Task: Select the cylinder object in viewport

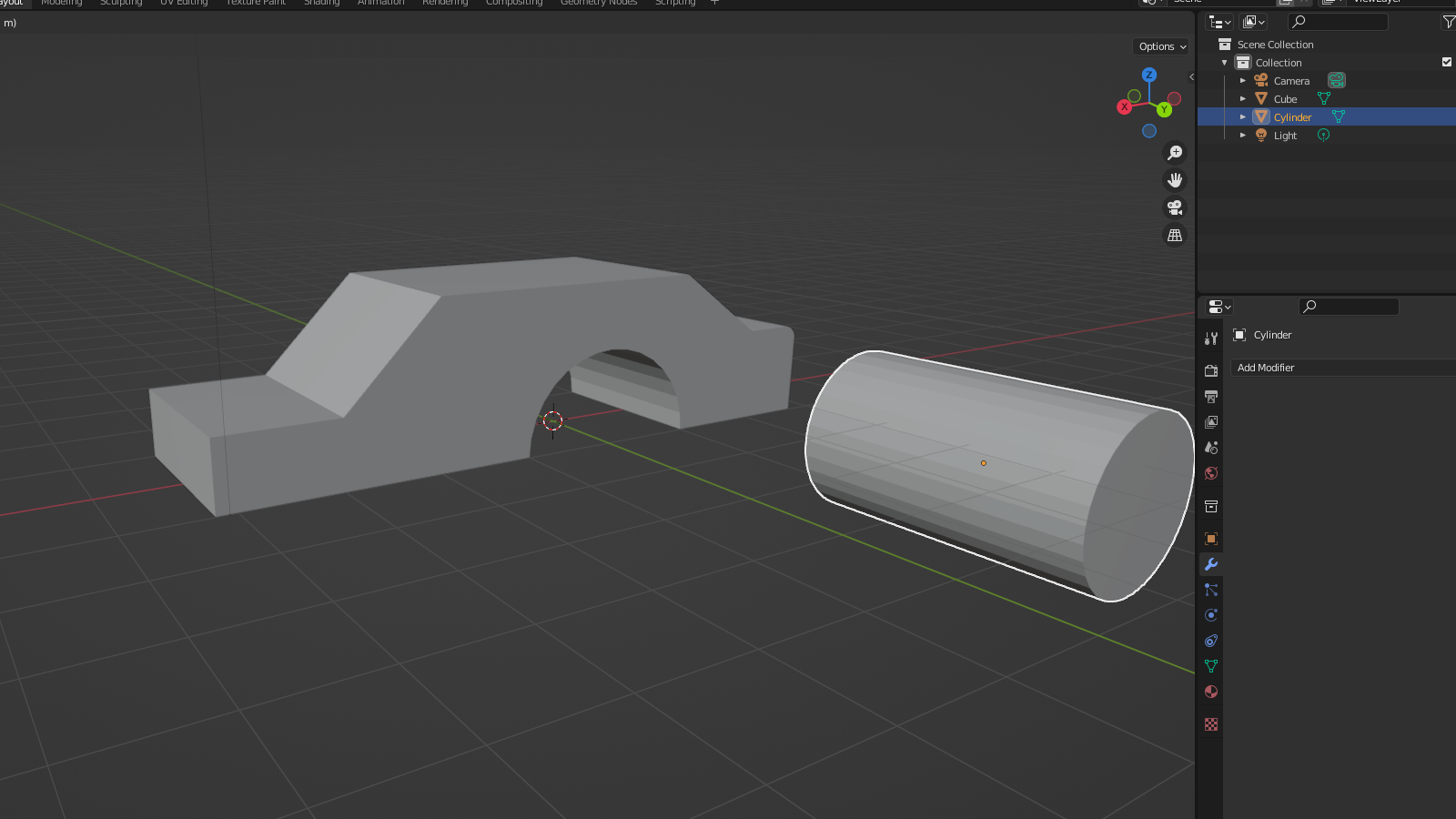Action: [999, 475]
